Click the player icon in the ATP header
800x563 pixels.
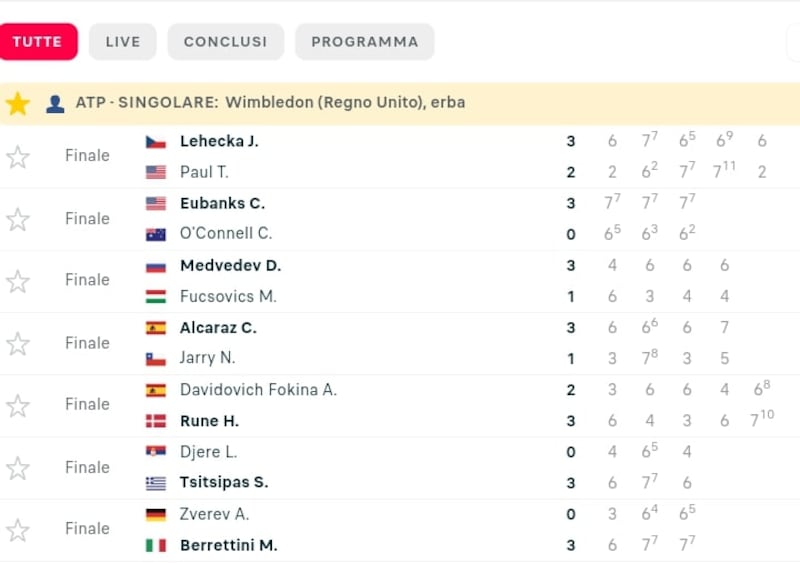[55, 104]
